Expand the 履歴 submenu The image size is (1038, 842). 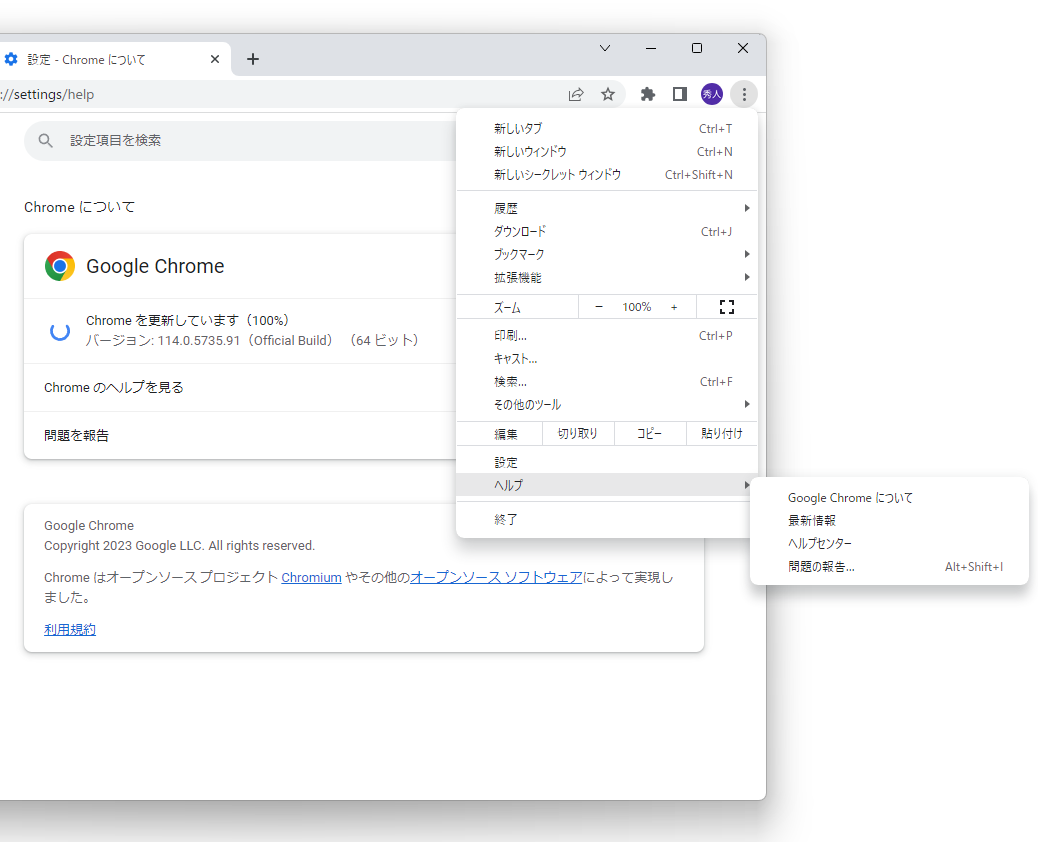(506, 207)
